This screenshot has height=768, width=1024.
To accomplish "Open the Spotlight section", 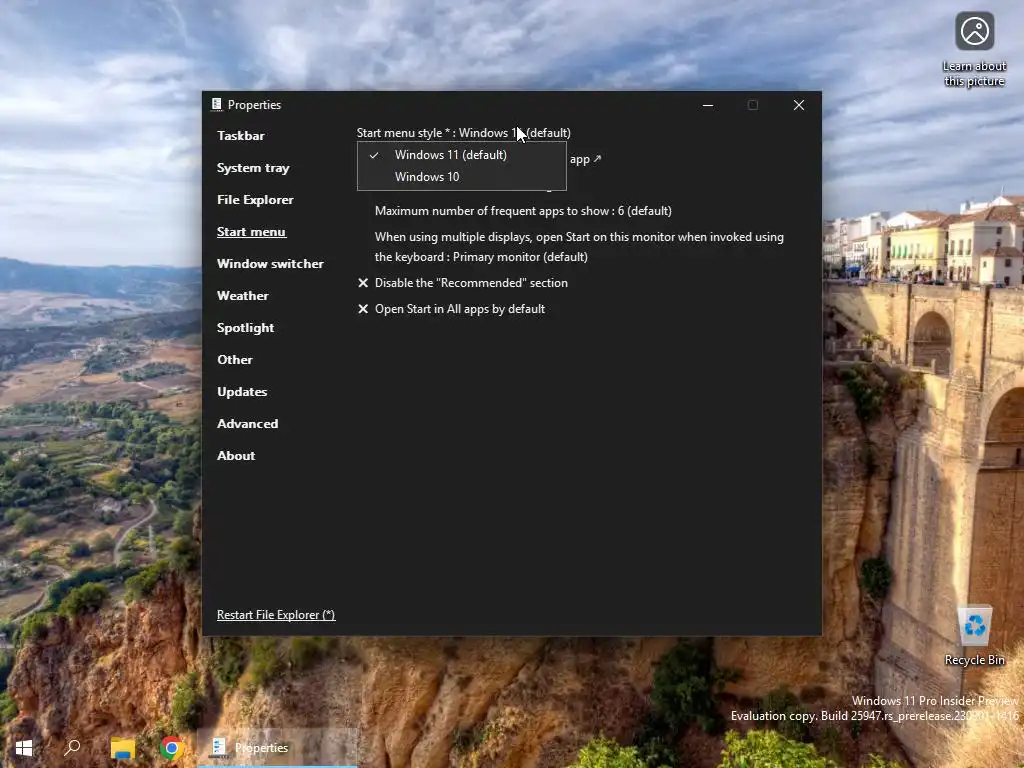I will coord(246,328).
